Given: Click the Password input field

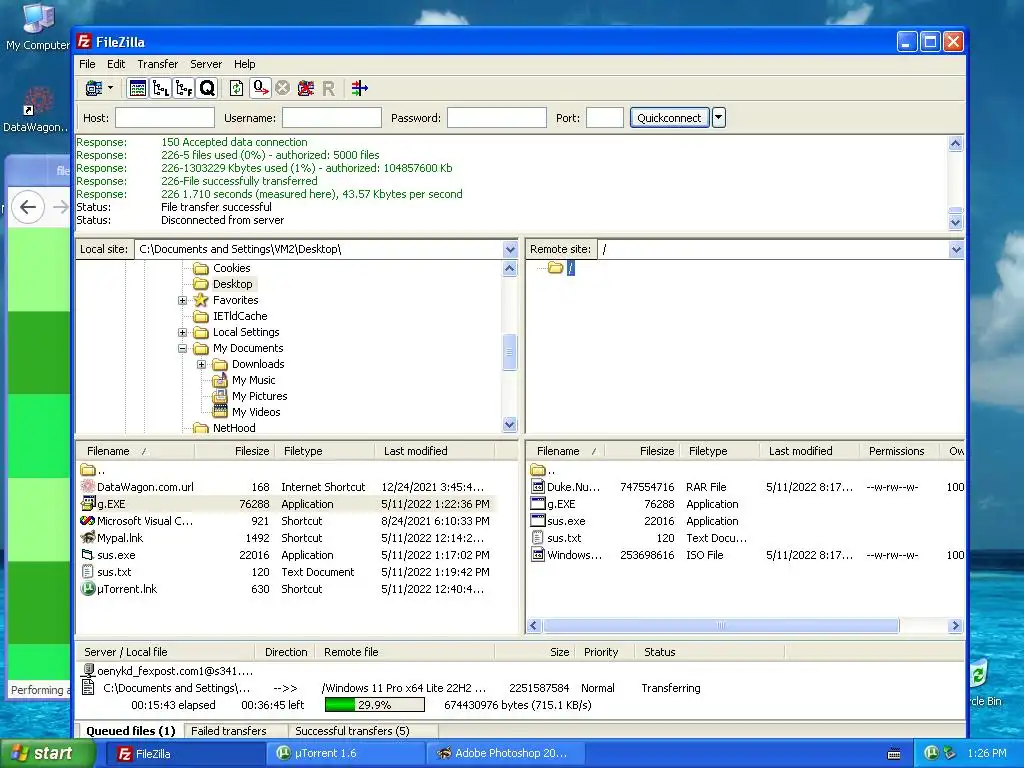Looking at the screenshot, I should tap(497, 118).
